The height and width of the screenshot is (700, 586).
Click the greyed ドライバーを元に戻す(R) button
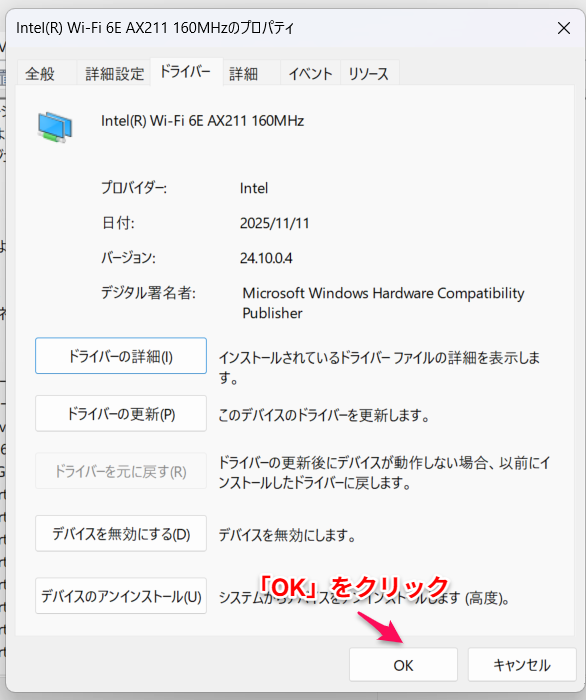(121, 471)
